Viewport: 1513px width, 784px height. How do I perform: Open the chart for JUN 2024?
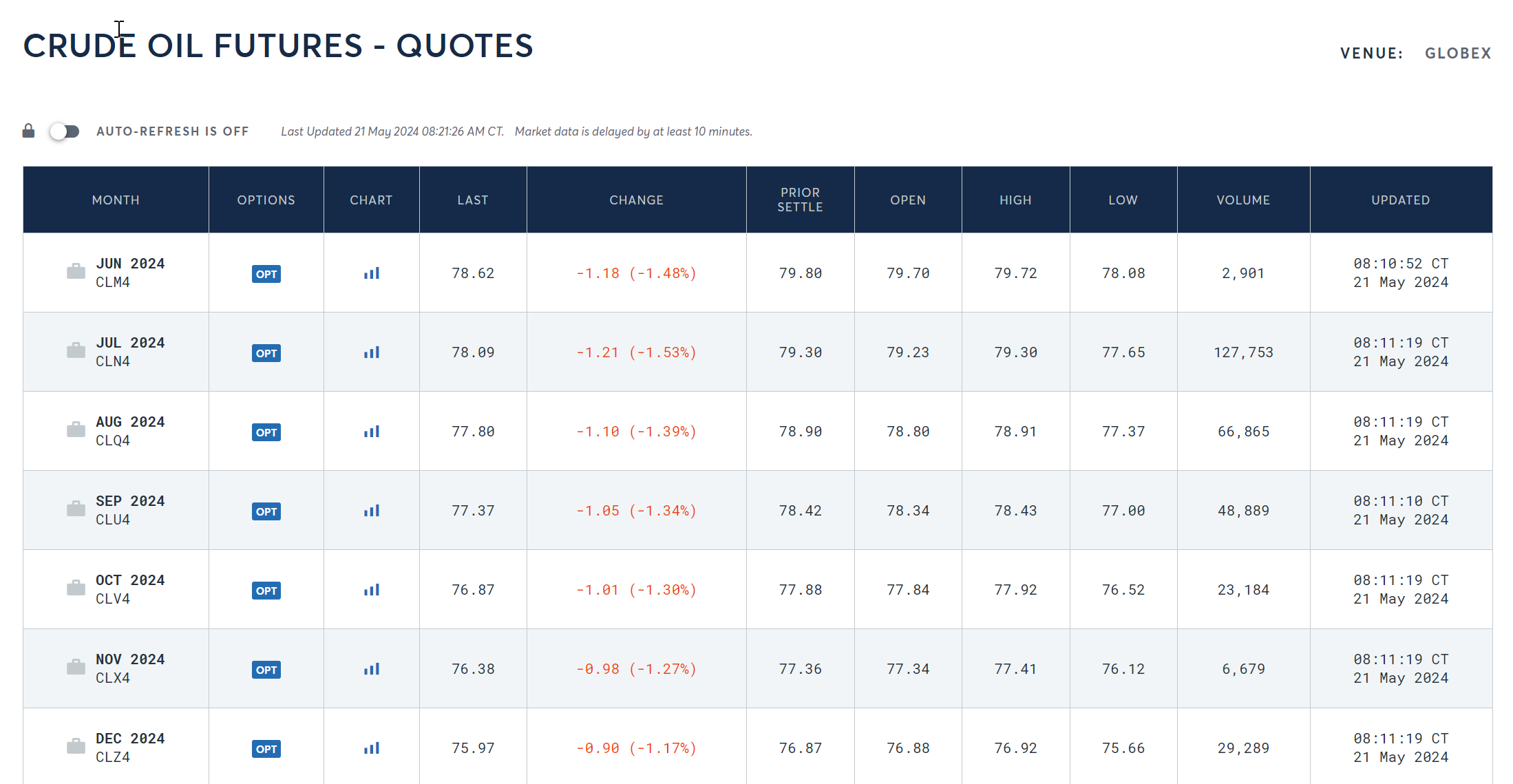tap(372, 273)
